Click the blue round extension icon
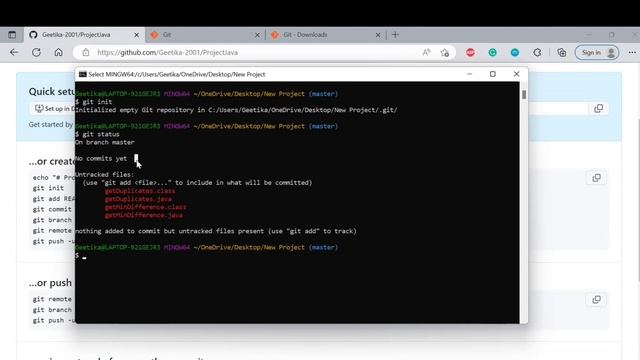Screen dimensions: 640x360 pyautogui.click(x=515, y=52)
